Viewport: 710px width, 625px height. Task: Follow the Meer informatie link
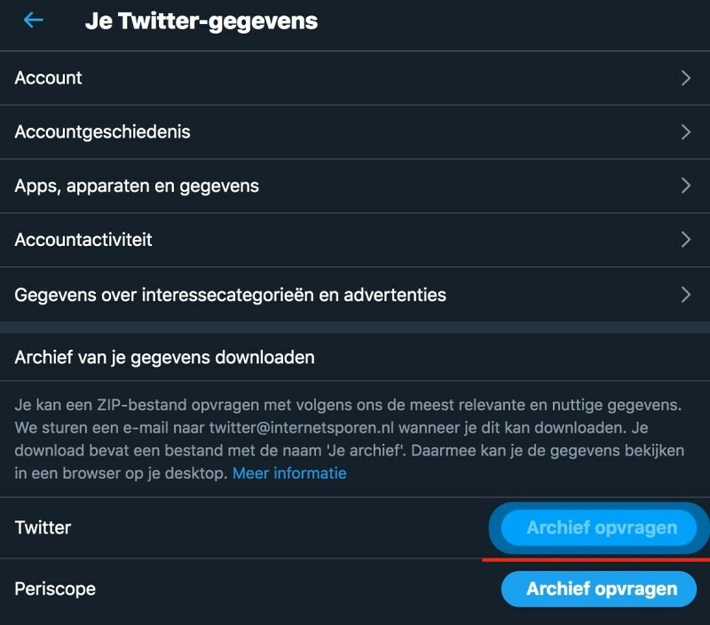pyautogui.click(x=289, y=473)
